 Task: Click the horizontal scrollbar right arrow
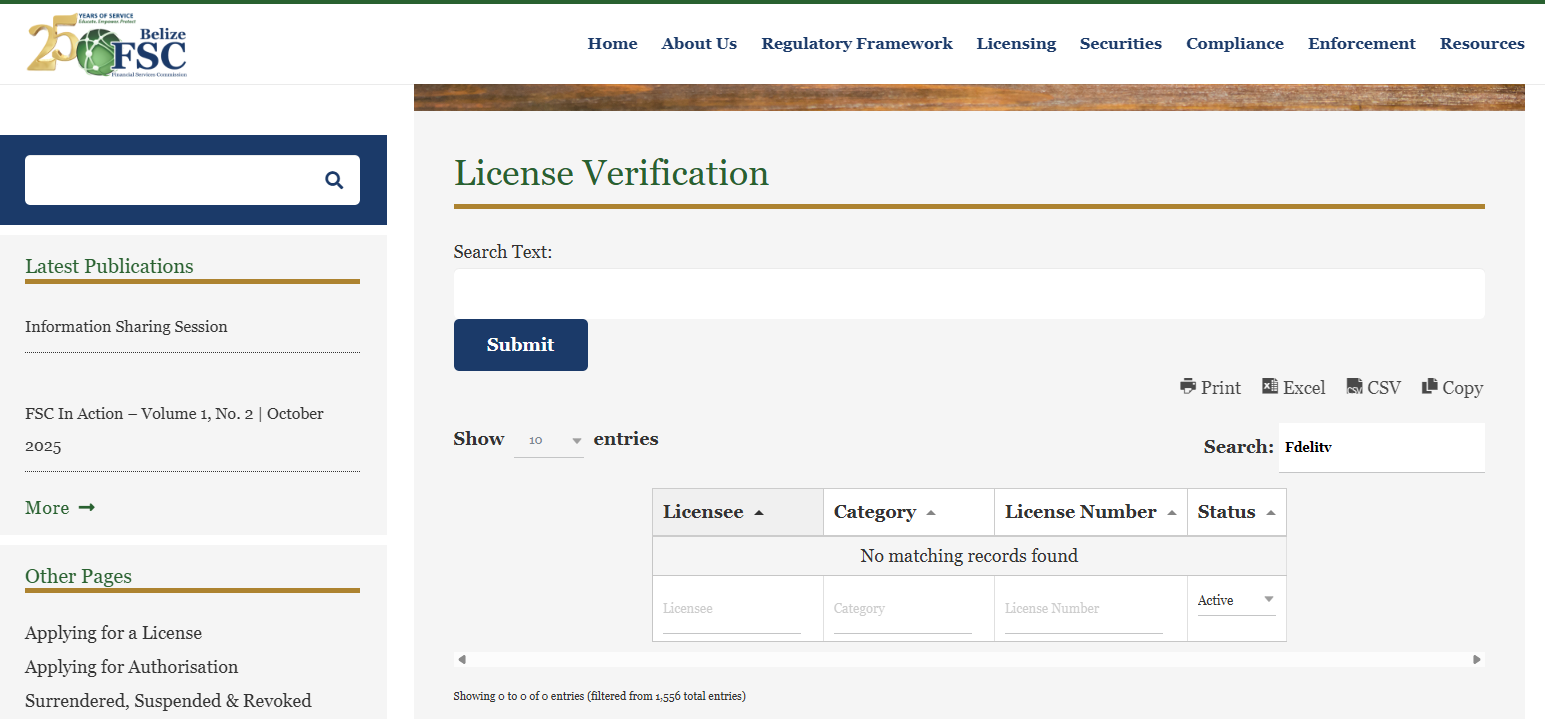coord(1477,659)
